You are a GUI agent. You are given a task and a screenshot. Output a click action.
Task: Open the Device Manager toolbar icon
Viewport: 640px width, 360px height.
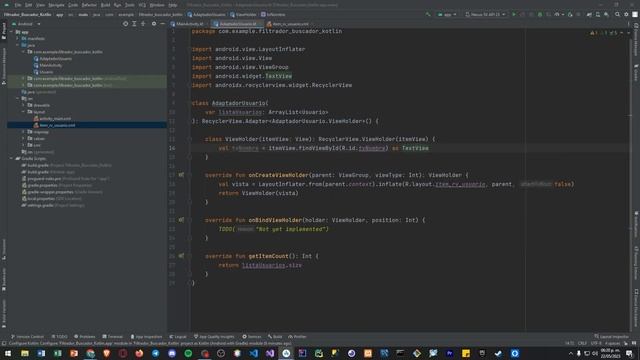click(598, 14)
